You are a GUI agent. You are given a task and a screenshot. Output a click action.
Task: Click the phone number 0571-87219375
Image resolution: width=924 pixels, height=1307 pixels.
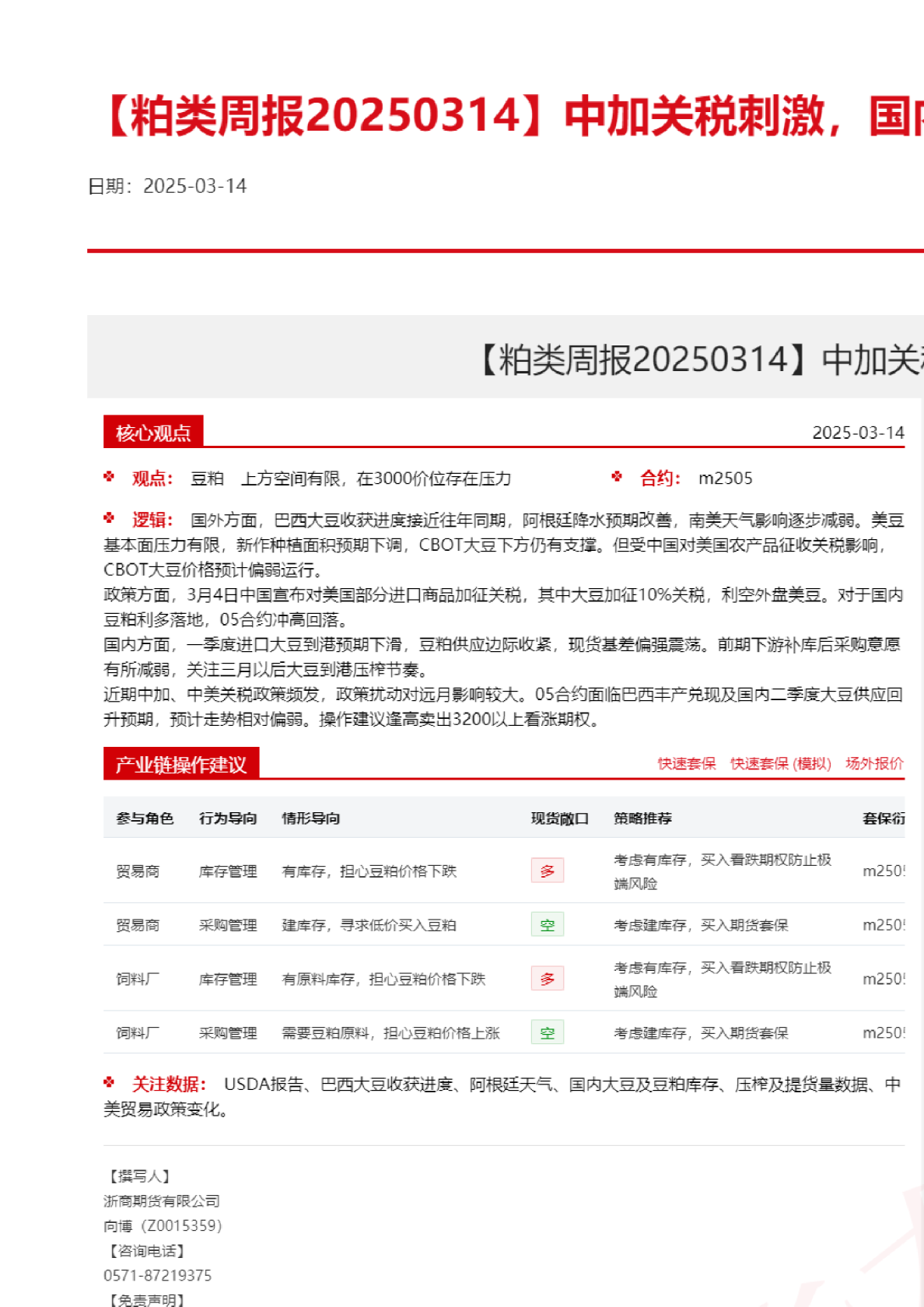[x=157, y=1275]
